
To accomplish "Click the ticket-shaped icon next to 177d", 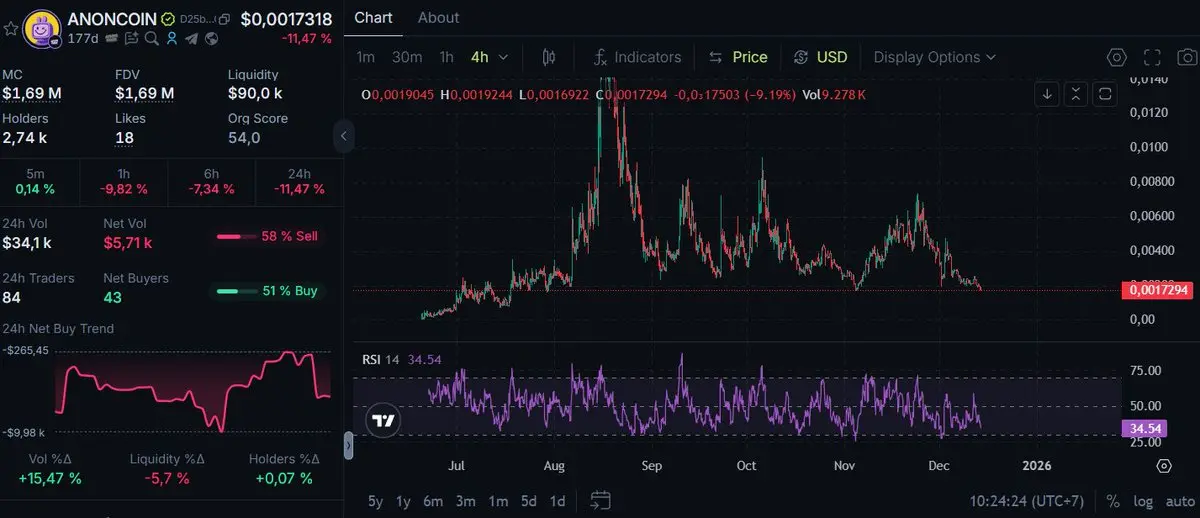I will [x=111, y=38].
